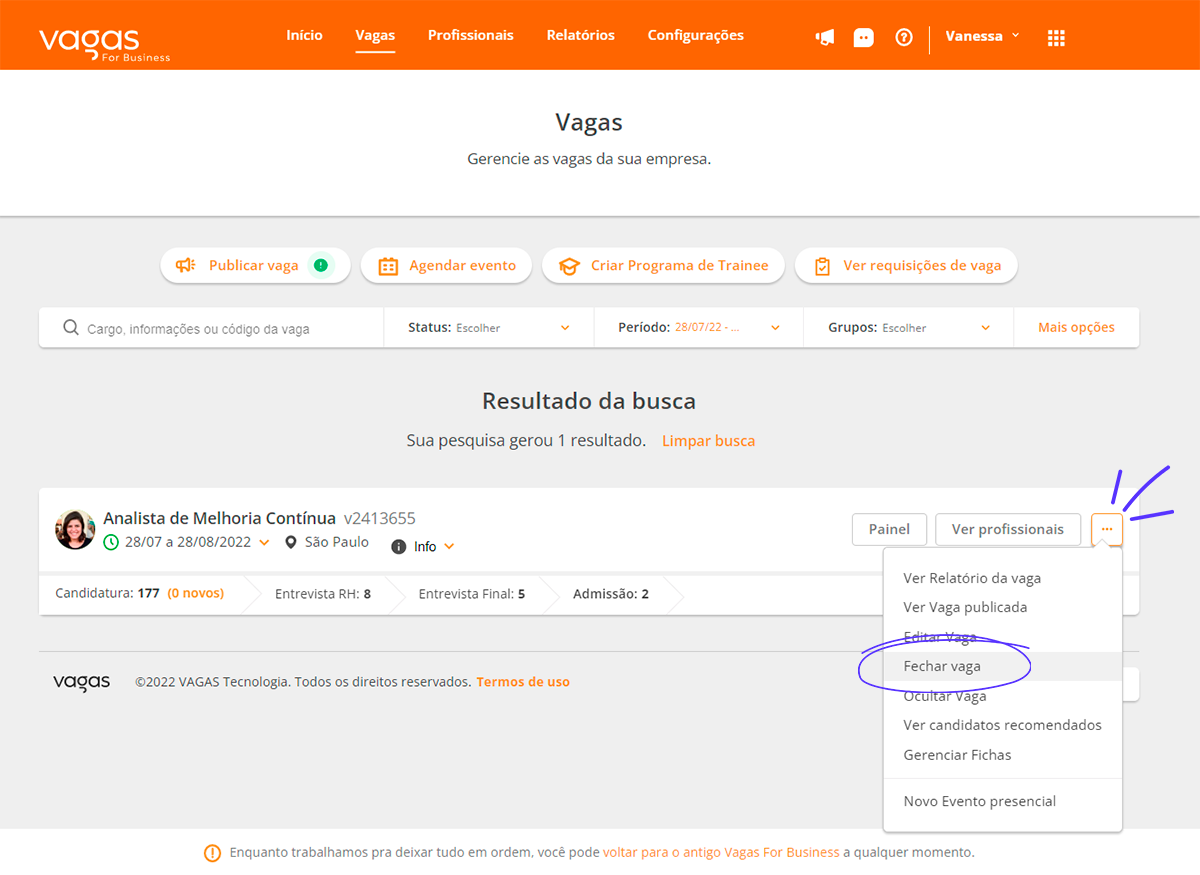Open the Período date range dropdown
Viewport: 1200px width, 875px height.
699,327
